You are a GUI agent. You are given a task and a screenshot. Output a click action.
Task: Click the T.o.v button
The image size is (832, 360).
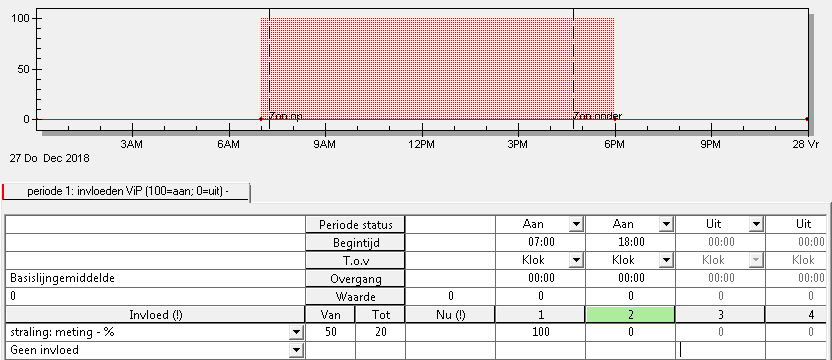pos(355,260)
